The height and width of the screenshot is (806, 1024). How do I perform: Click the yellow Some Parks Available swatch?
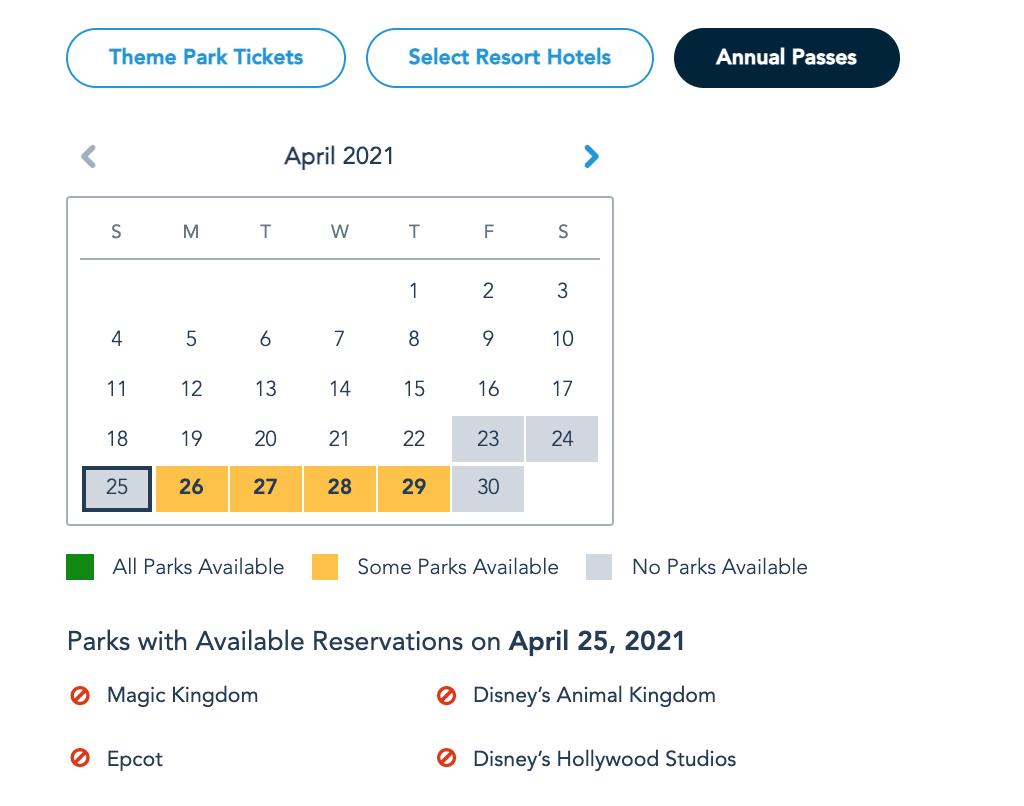point(325,567)
